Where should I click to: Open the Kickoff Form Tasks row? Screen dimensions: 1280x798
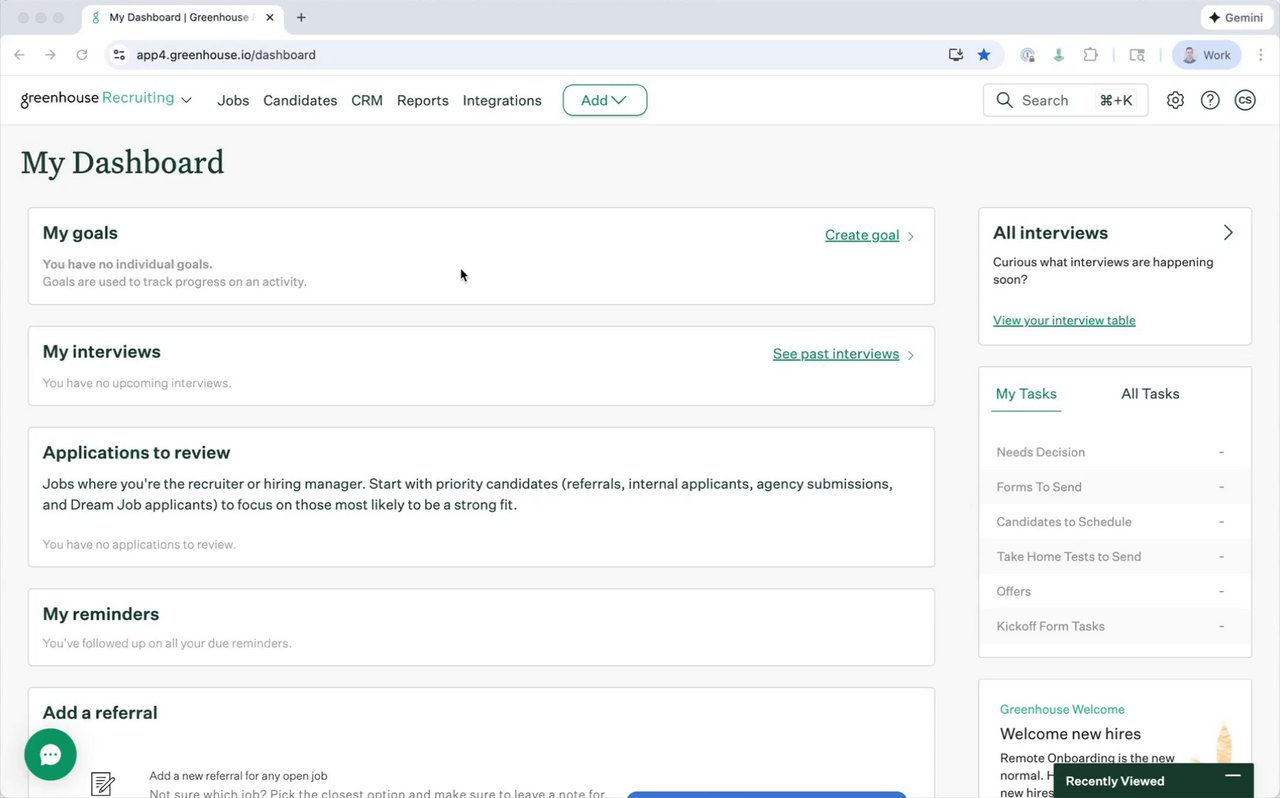point(1114,626)
